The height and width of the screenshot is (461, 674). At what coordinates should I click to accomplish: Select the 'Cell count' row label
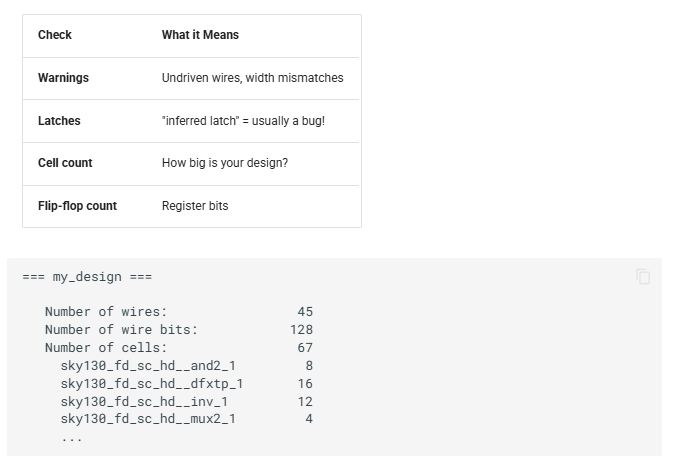(65, 163)
